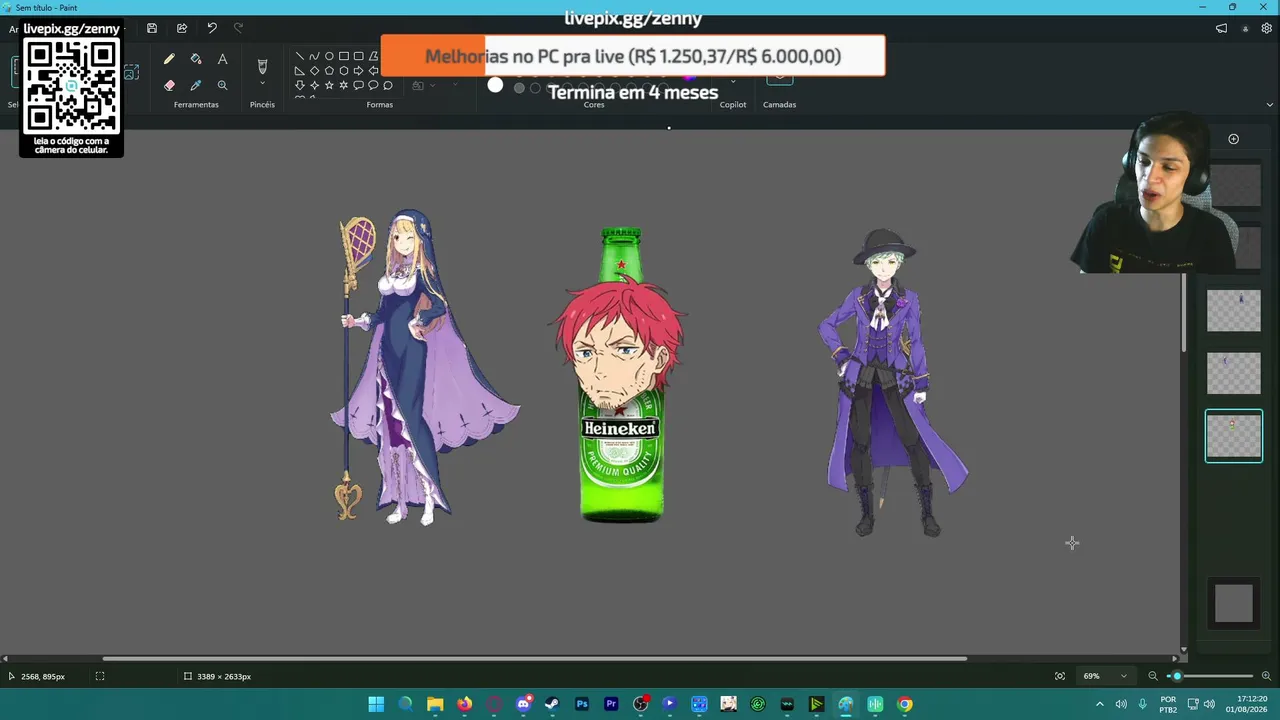Pick the down arrow shape
1280x720 pixels.
(299, 86)
